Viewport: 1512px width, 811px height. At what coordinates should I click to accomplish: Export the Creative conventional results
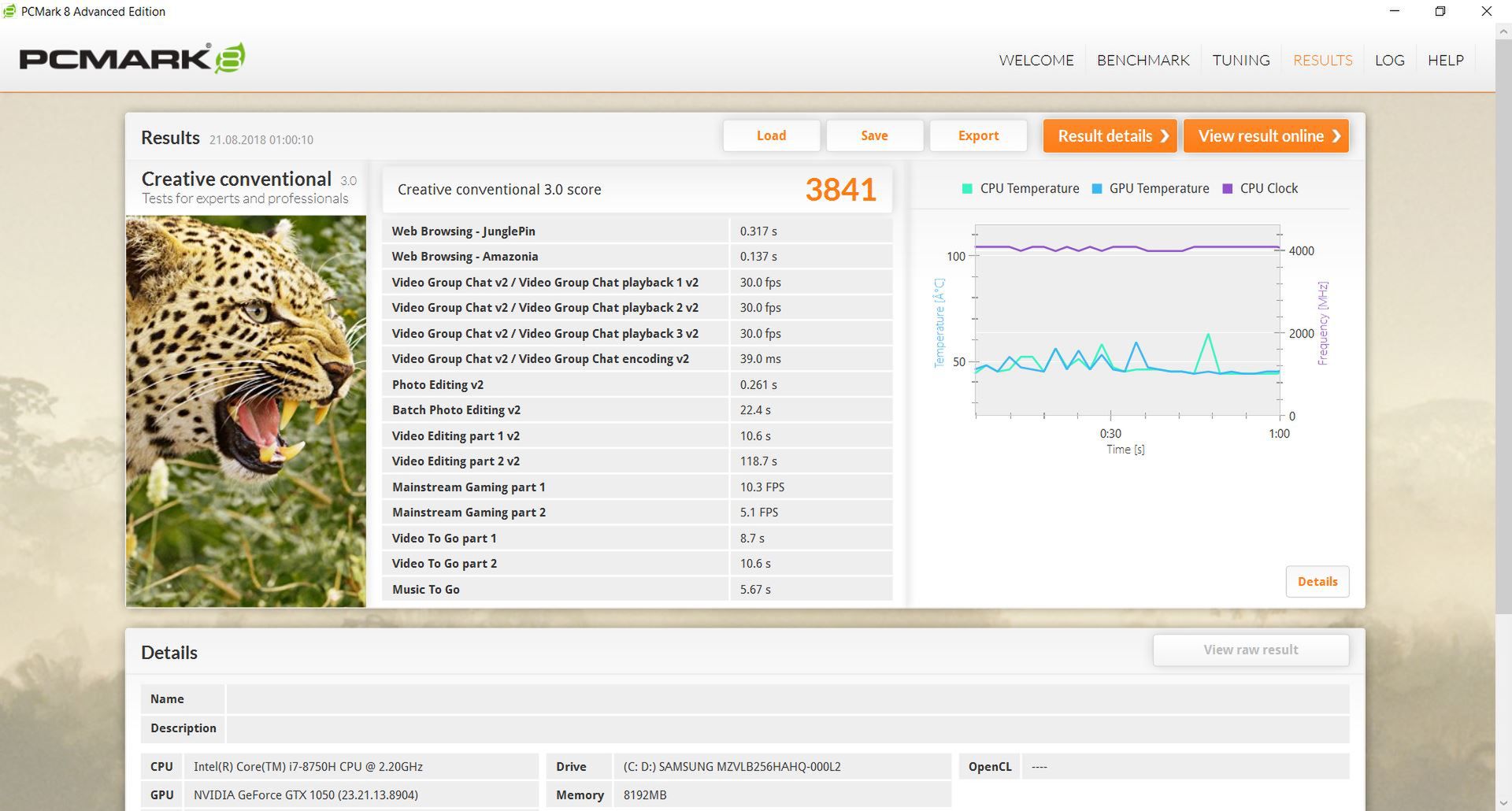(977, 135)
